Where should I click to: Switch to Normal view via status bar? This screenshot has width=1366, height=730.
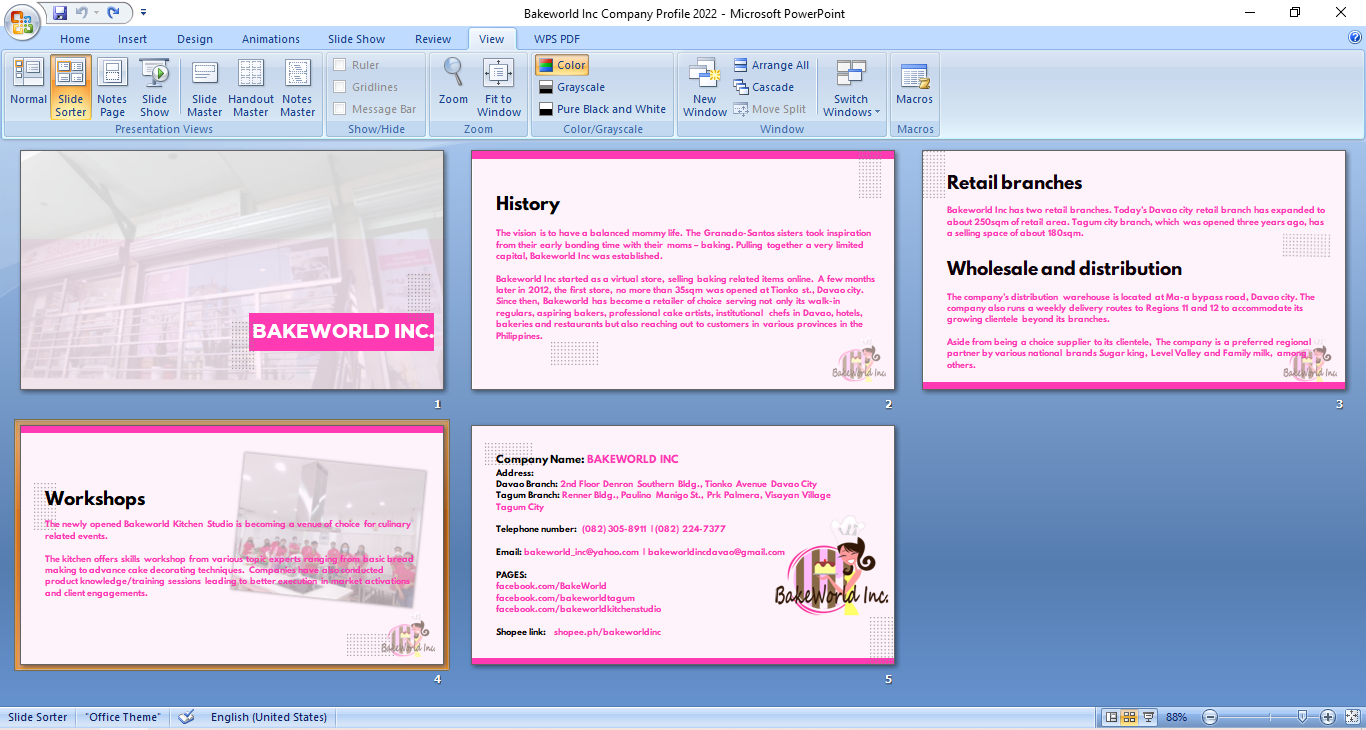point(1111,717)
